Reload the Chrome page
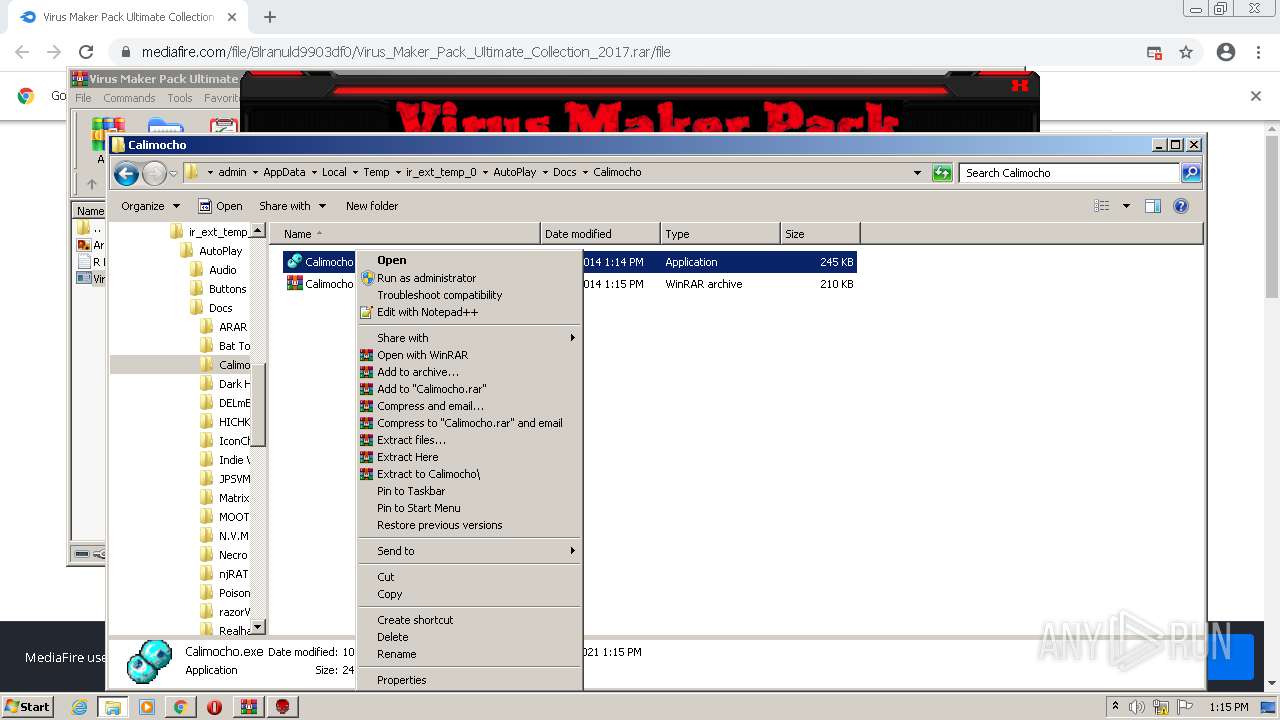Image resolution: width=1280 pixels, height=720 pixels. [86, 52]
